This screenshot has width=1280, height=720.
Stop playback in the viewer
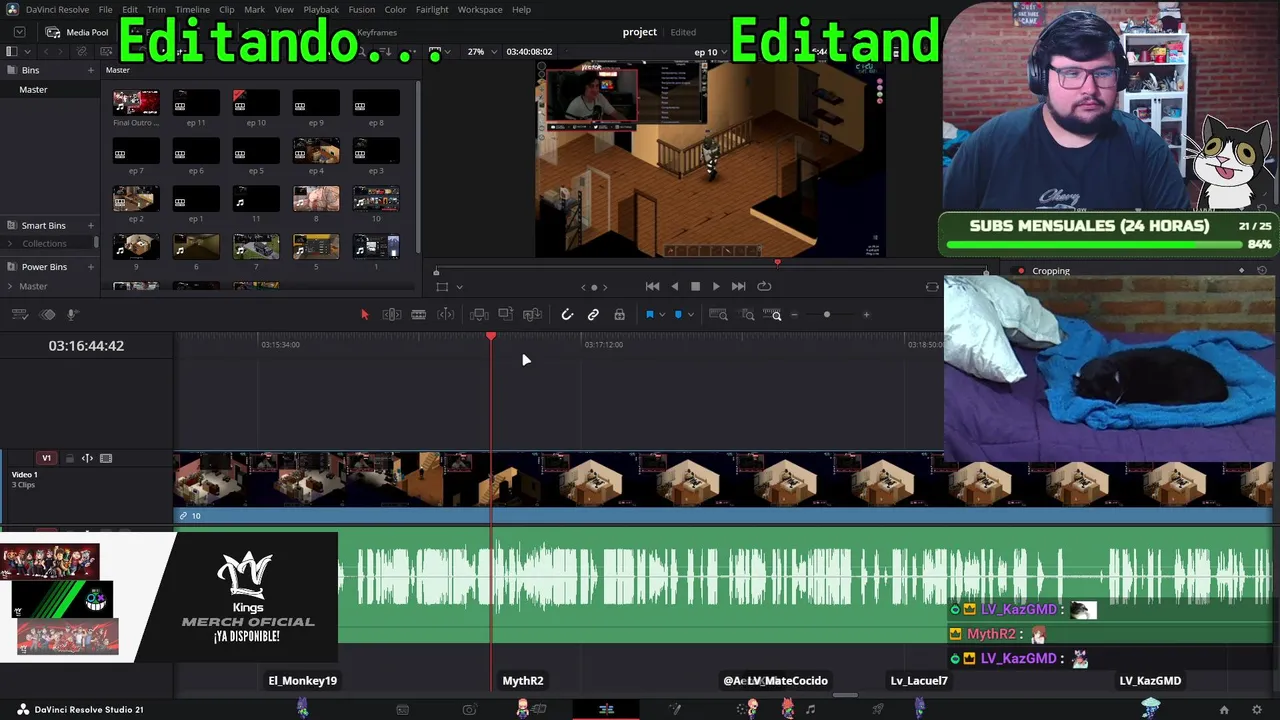click(x=695, y=286)
